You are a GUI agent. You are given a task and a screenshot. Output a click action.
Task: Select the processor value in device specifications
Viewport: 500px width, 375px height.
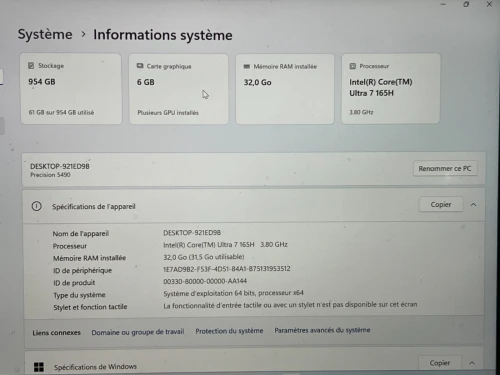click(x=225, y=245)
